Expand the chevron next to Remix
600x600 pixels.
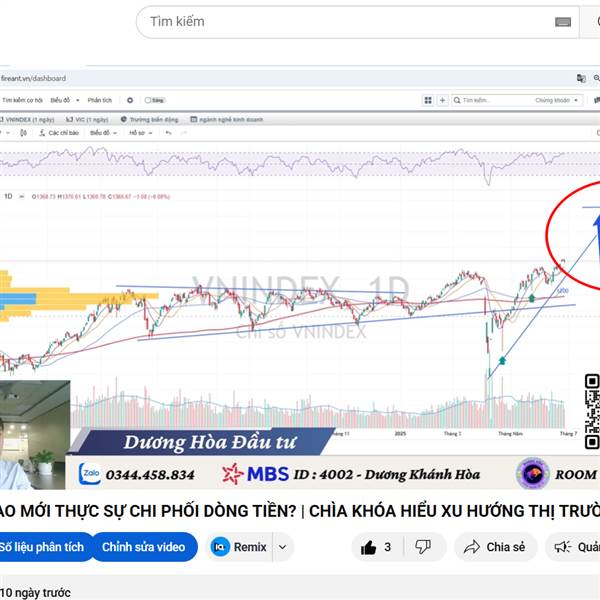283,547
